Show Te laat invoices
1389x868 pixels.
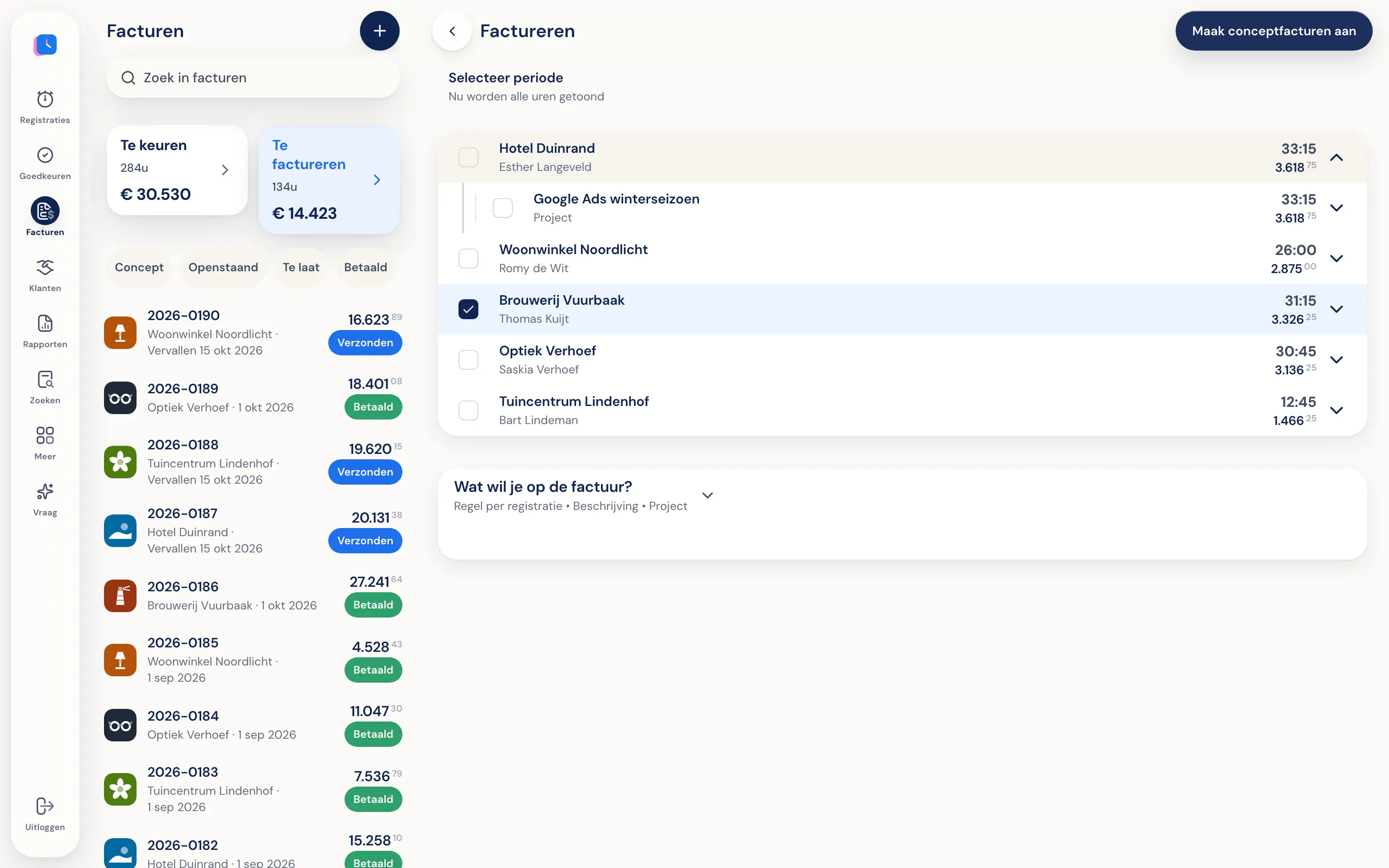(x=301, y=267)
